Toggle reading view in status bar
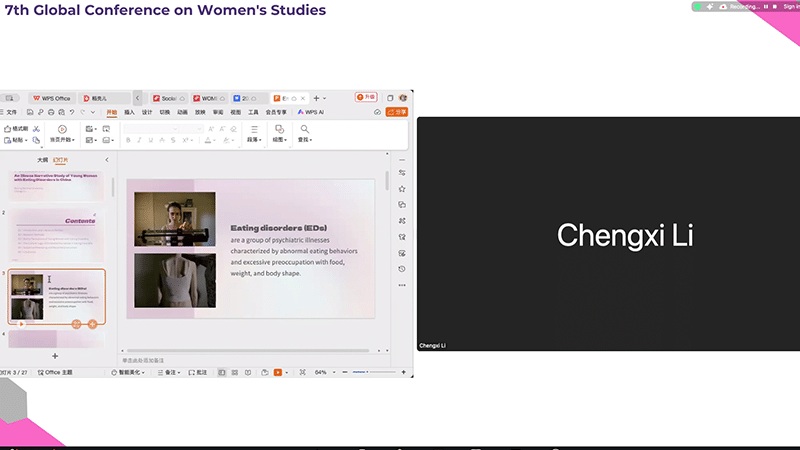The image size is (800, 450). click(249, 372)
